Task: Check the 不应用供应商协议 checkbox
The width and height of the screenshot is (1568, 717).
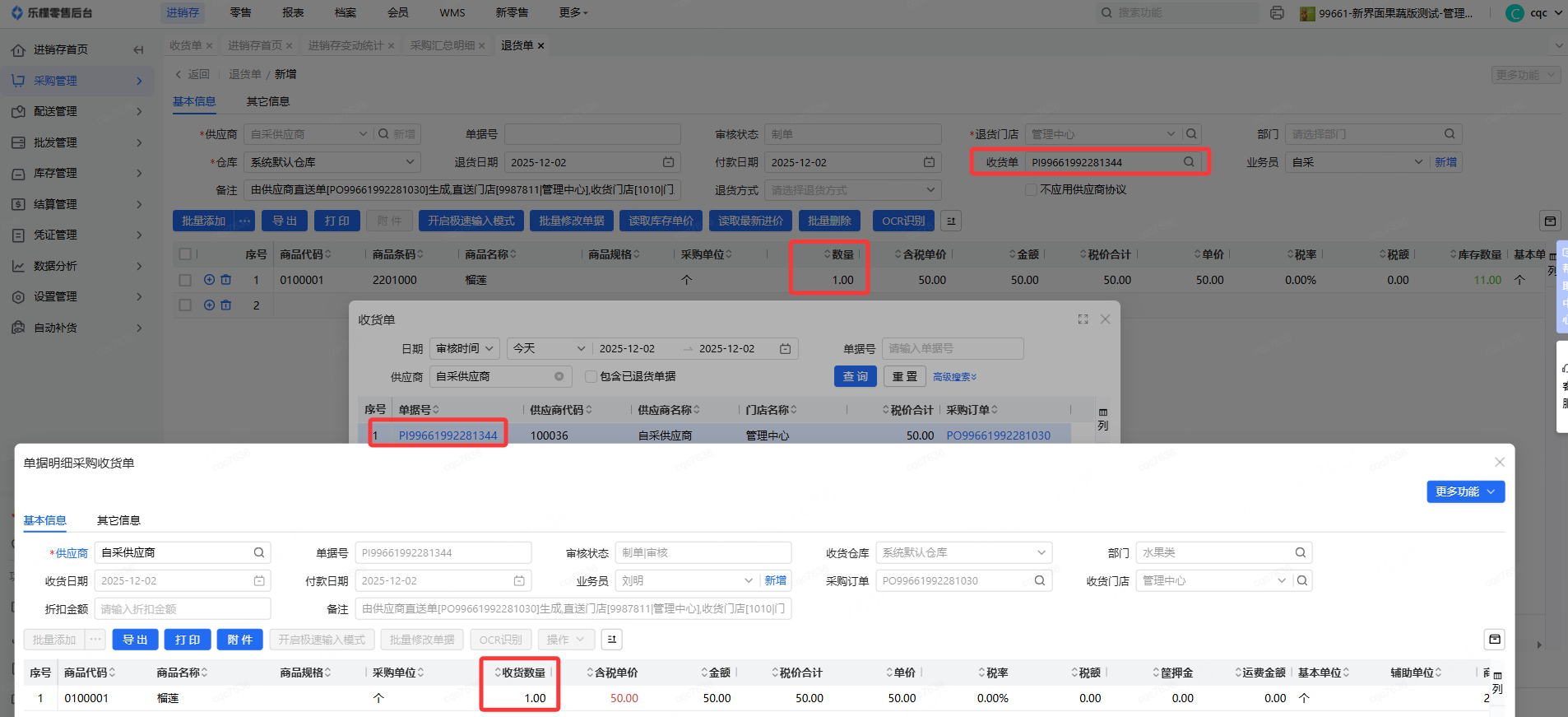Action: coord(1031,190)
